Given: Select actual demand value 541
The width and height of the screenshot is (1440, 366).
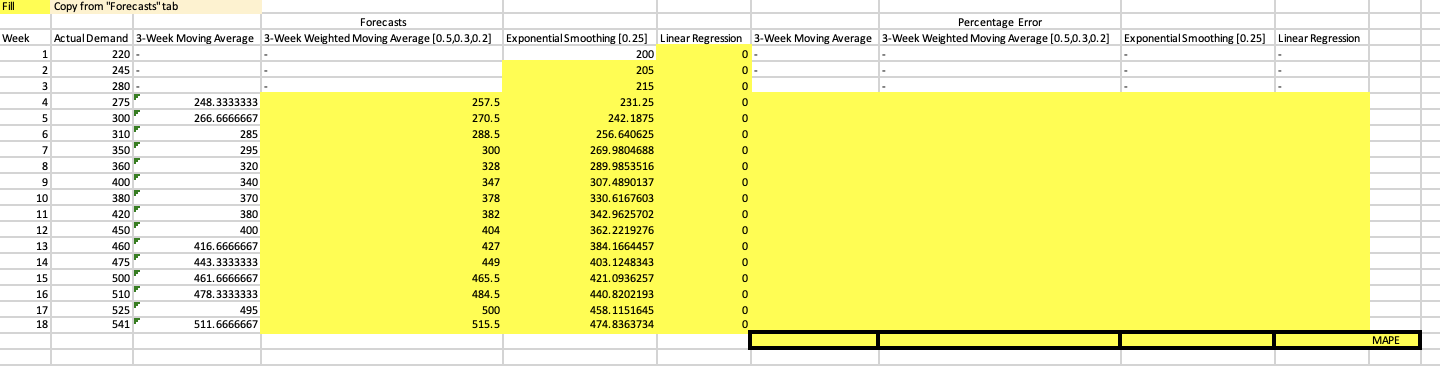Looking at the screenshot, I should (92, 325).
